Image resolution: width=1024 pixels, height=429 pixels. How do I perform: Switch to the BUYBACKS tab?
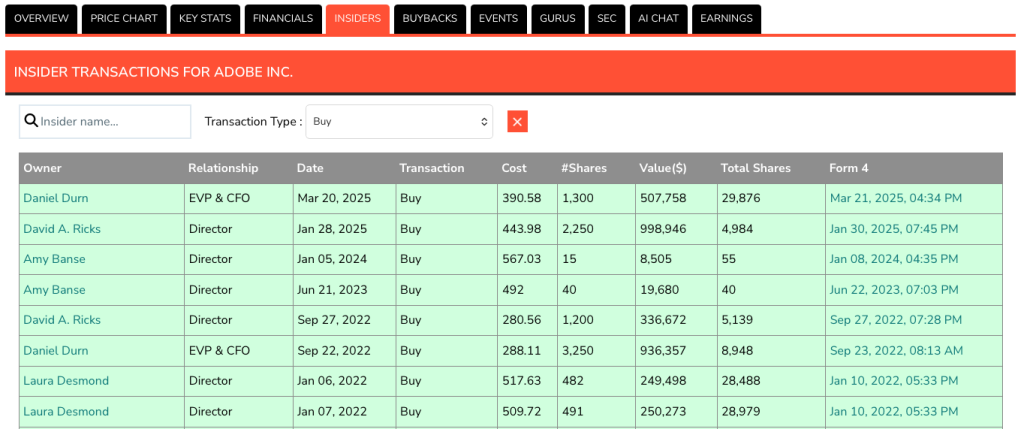[430, 18]
